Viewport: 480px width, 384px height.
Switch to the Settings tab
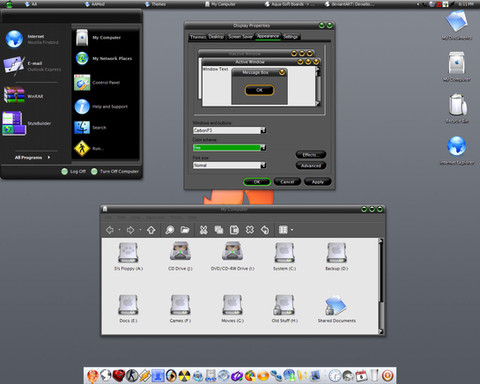[x=290, y=37]
